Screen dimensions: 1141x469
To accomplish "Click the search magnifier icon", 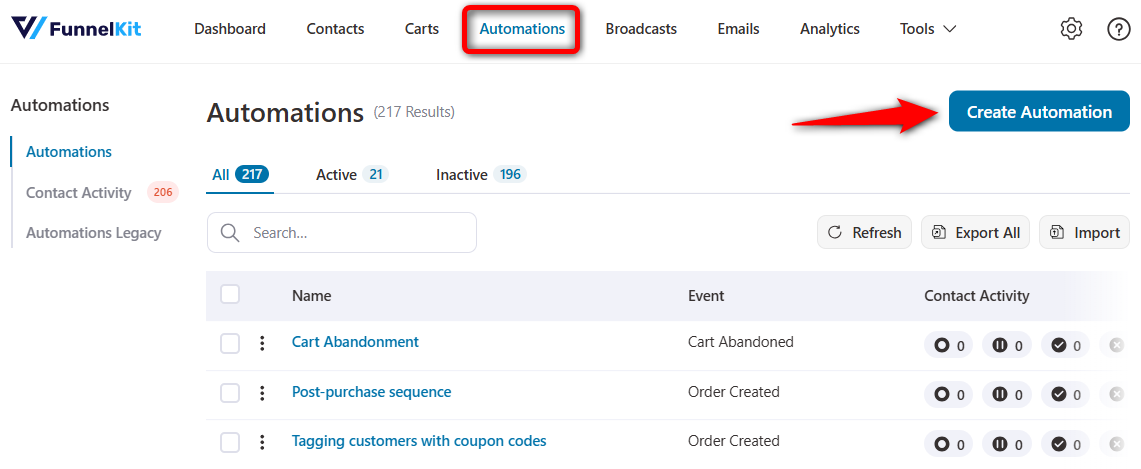I will coord(230,233).
